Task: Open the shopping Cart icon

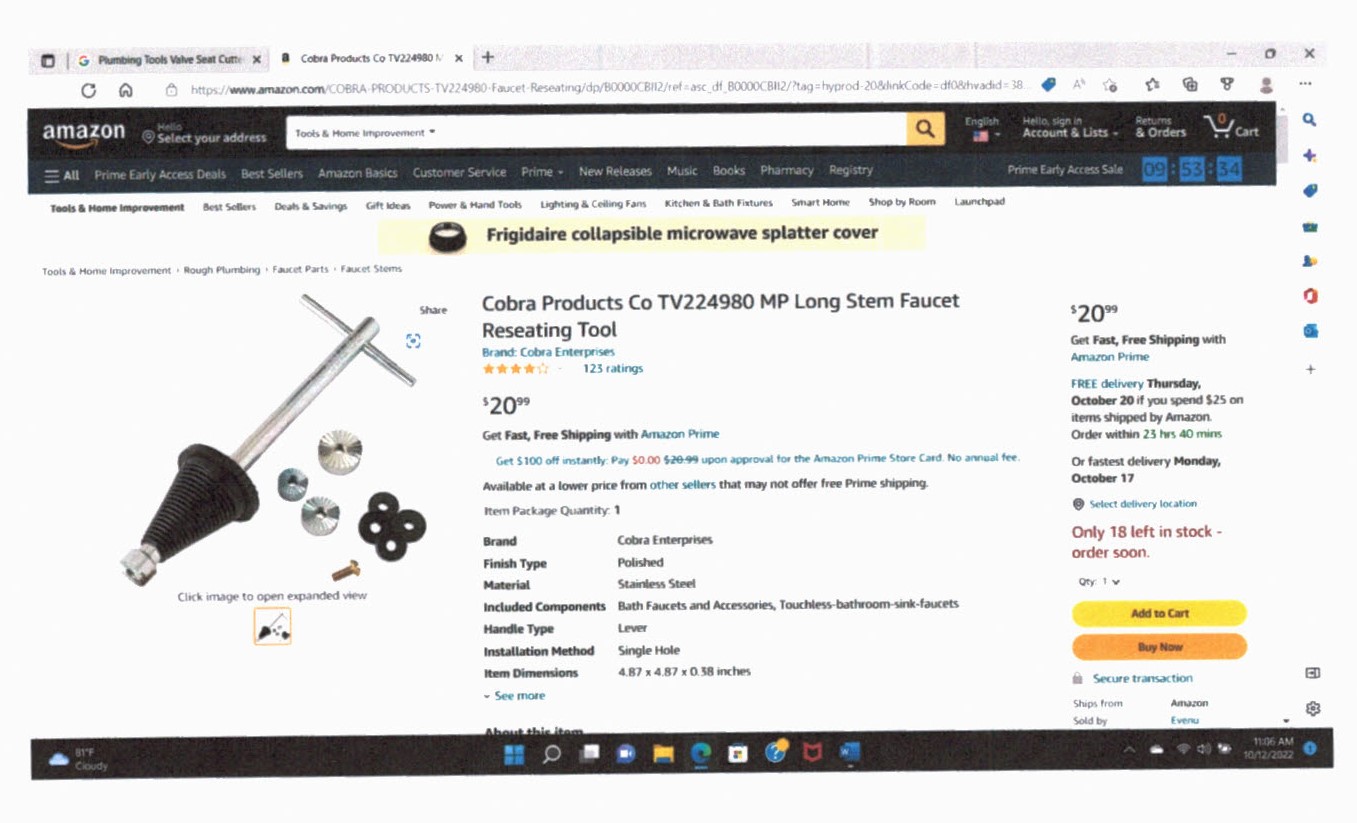Action: click(1231, 127)
